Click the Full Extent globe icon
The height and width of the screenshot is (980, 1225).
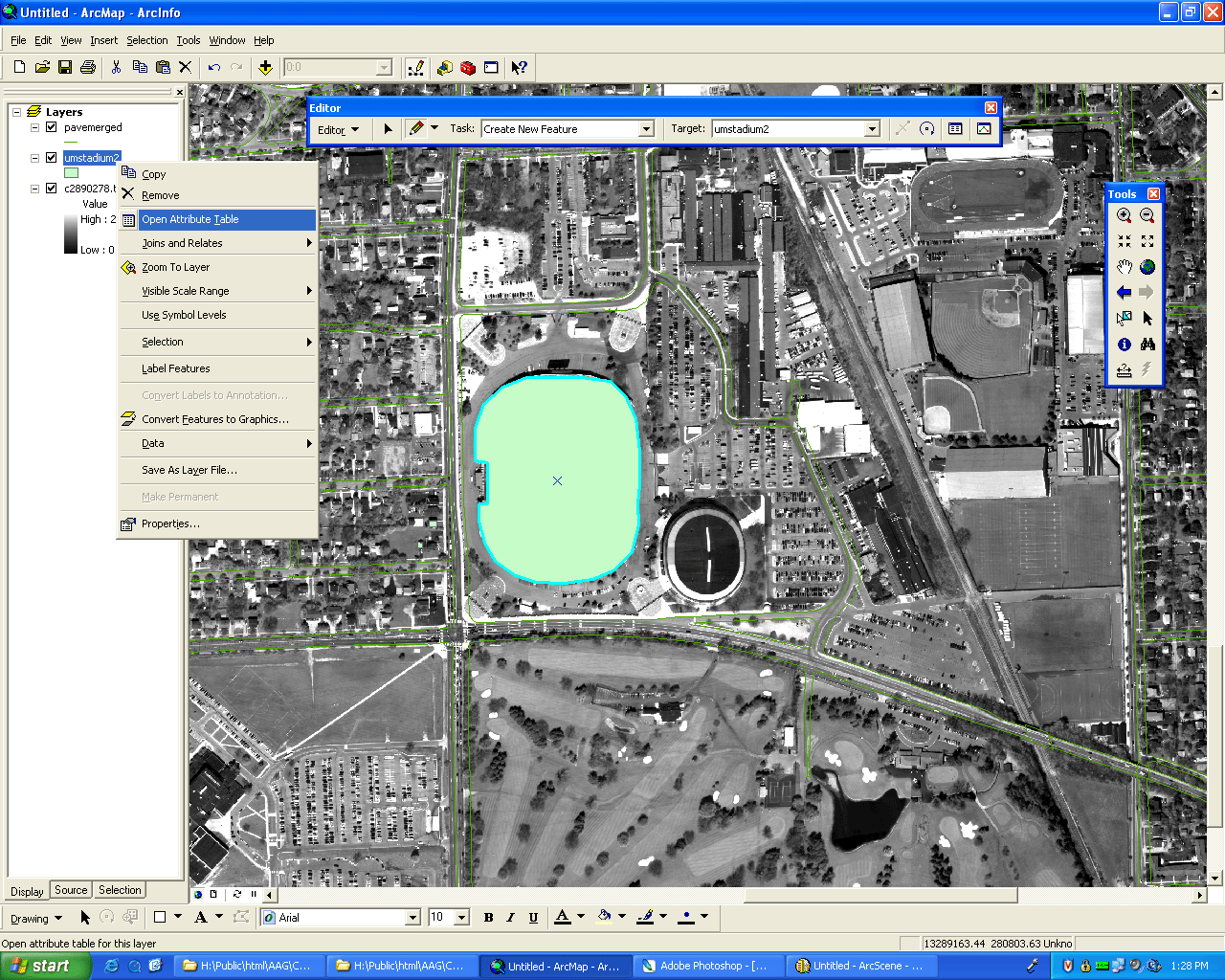1147,267
